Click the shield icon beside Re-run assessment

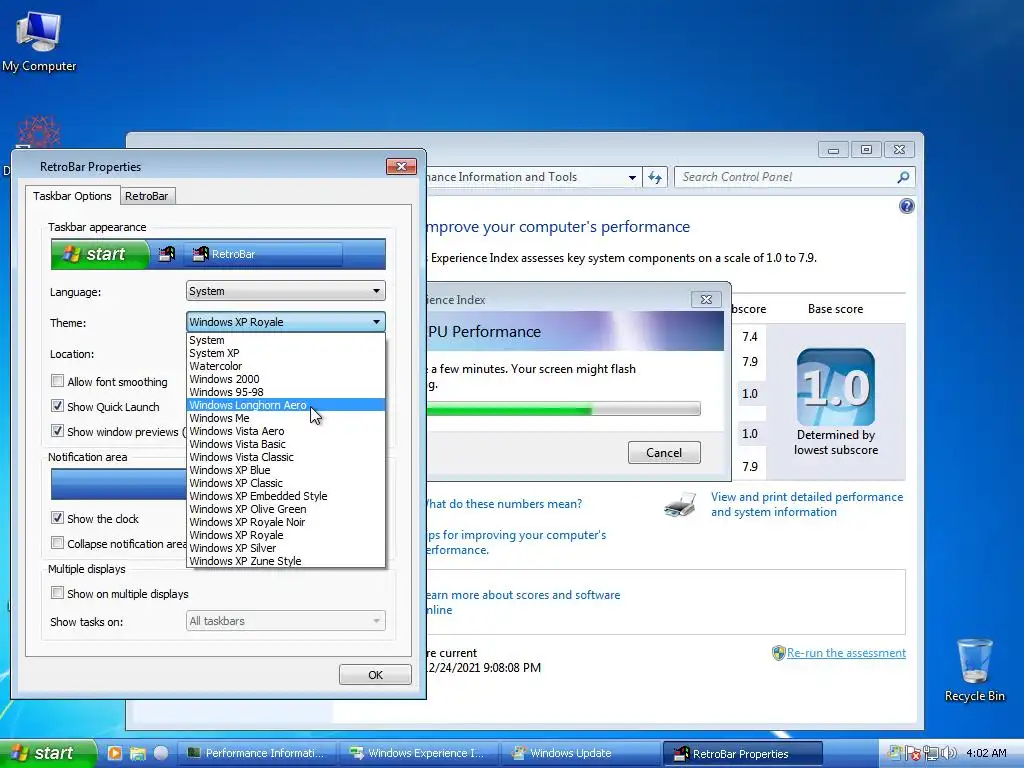coord(778,653)
